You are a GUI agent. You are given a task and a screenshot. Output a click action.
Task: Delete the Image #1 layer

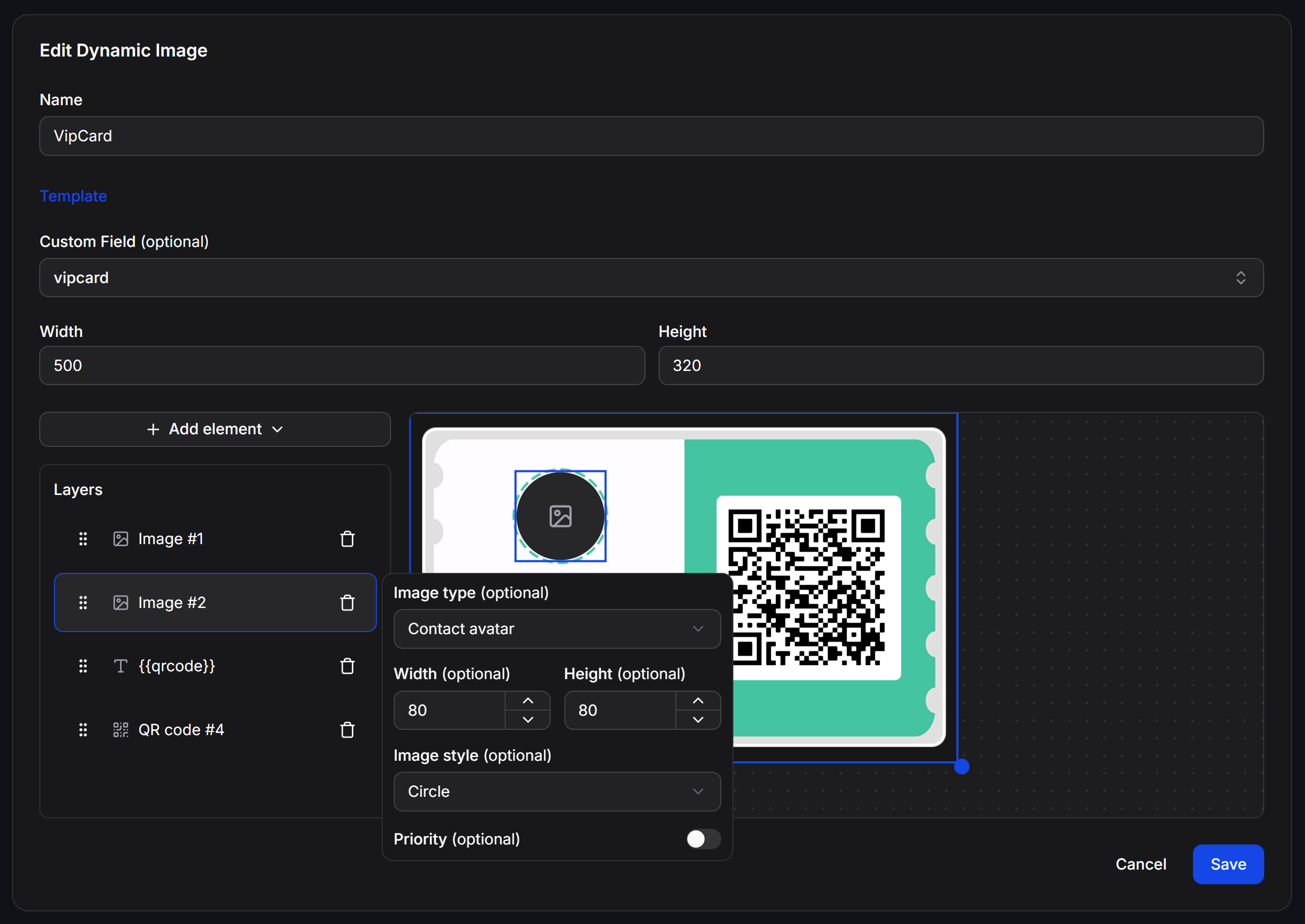(347, 539)
